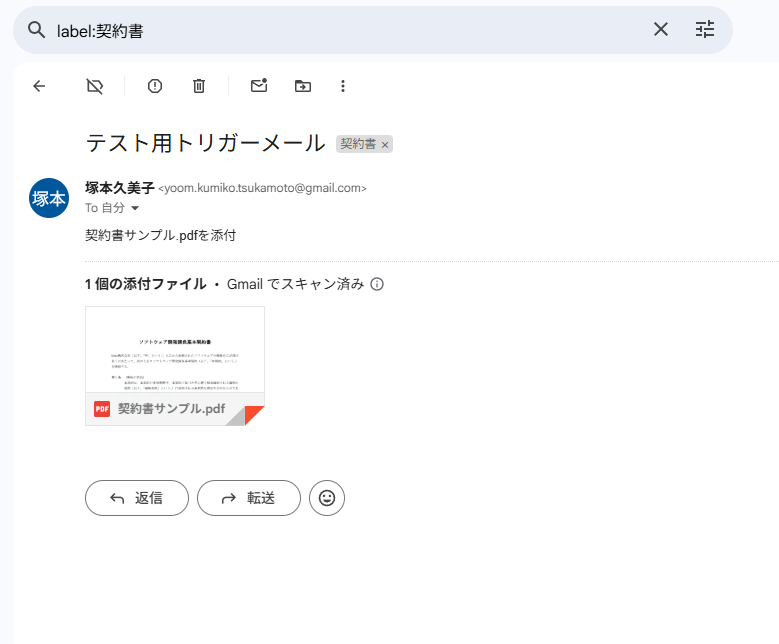
Task: Click the red PDF file icon
Action: pyautogui.click(x=102, y=409)
